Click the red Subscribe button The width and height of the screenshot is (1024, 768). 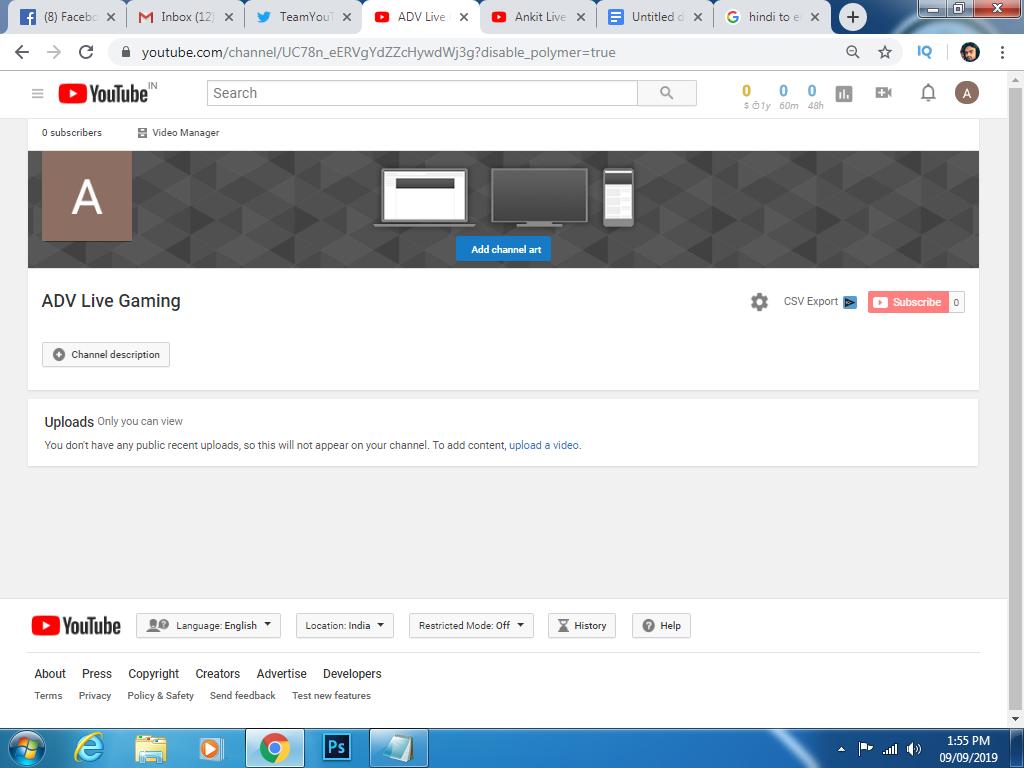point(908,302)
